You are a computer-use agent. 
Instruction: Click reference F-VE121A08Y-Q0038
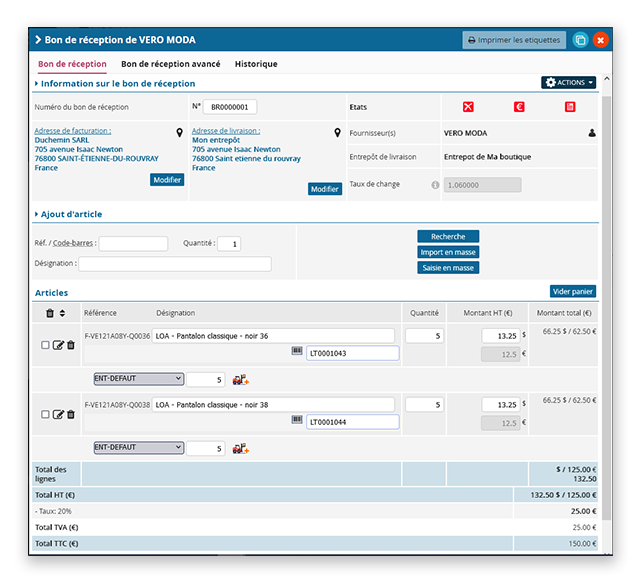tap(117, 405)
